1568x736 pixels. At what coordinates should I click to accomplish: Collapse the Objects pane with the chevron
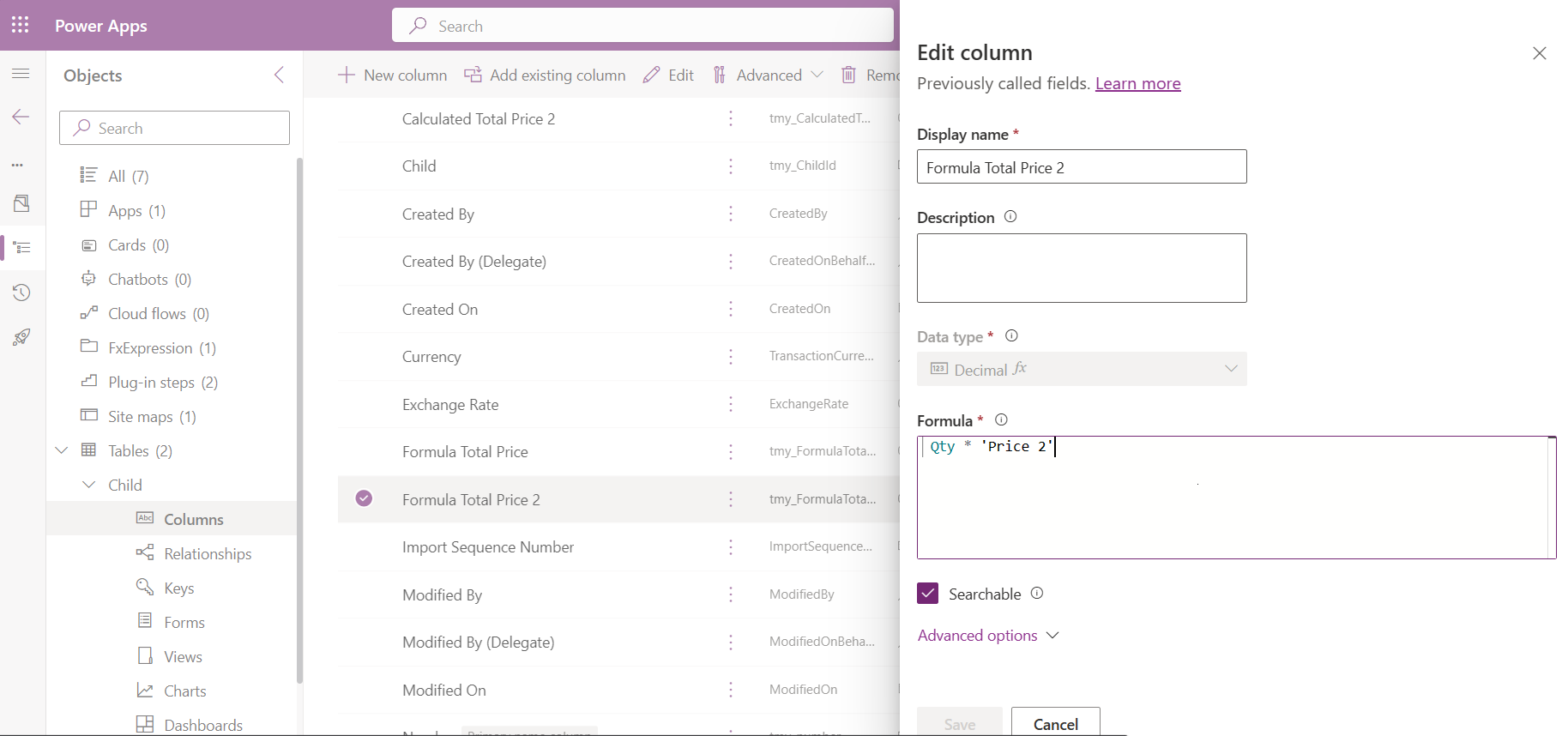279,75
